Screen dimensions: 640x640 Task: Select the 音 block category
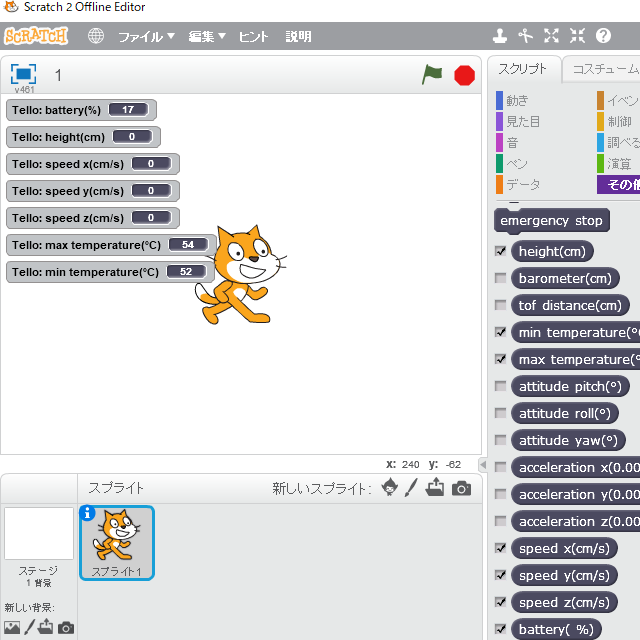click(x=508, y=143)
